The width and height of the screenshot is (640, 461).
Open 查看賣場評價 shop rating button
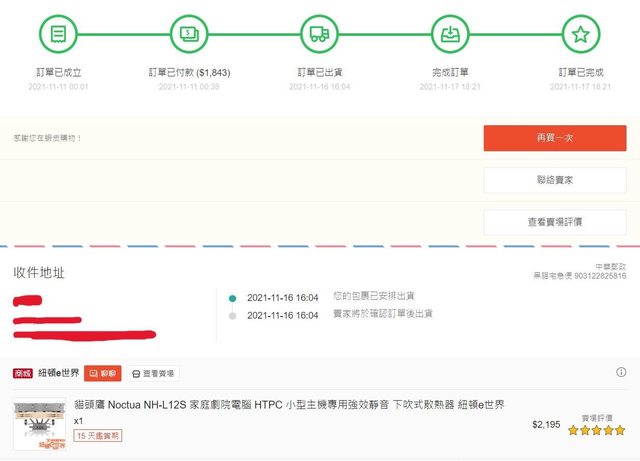point(555,222)
